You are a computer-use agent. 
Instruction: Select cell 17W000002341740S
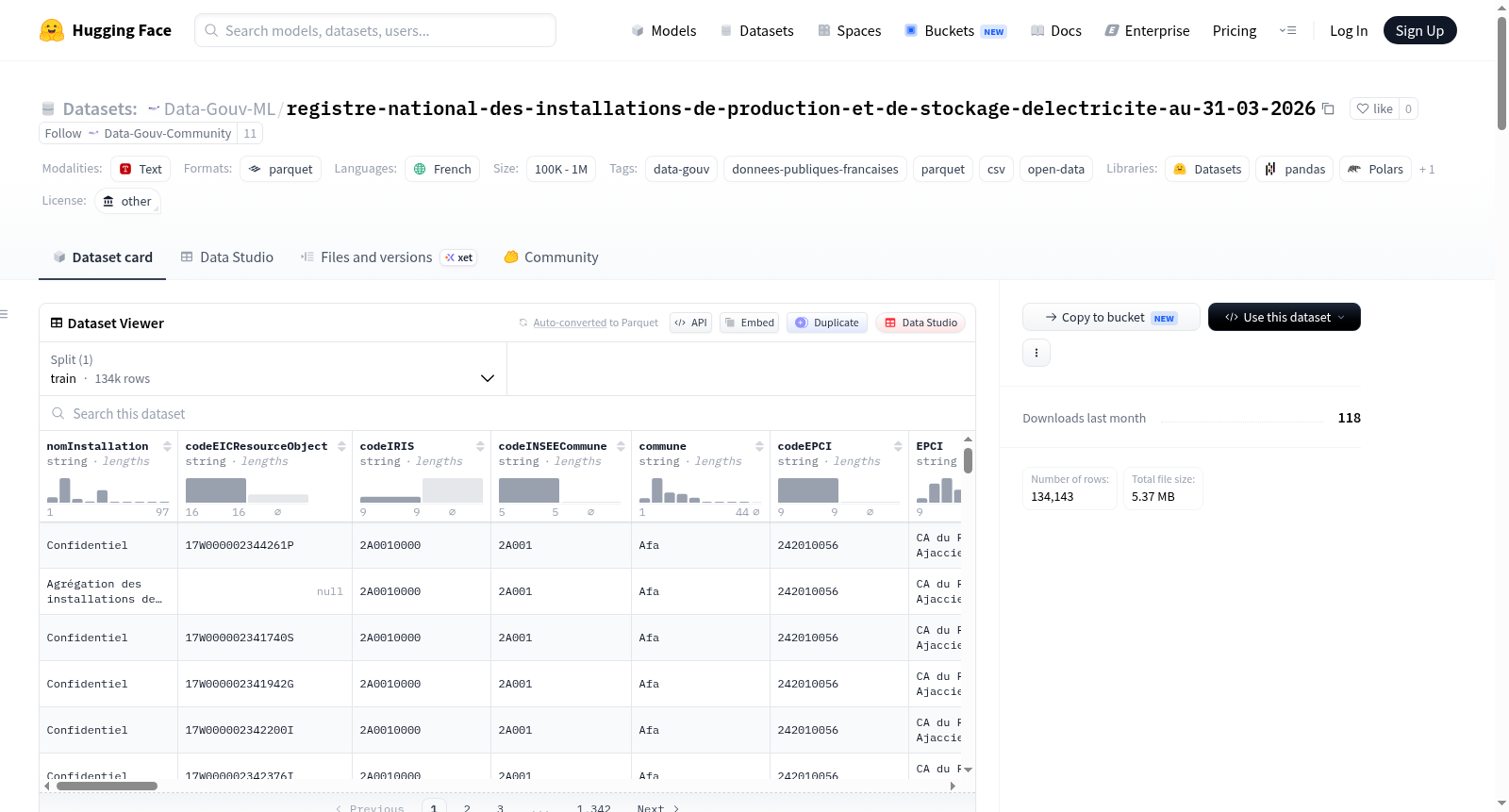coord(264,638)
